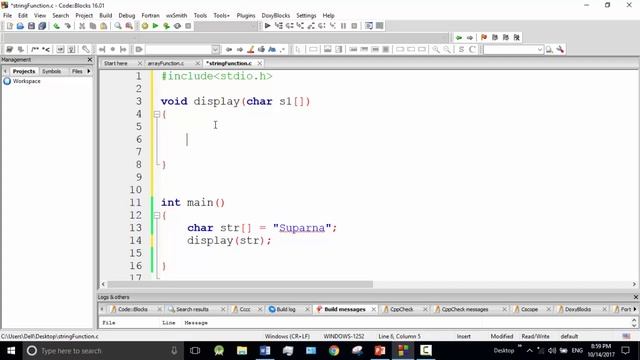Collapse the main function fold marker

point(157,215)
